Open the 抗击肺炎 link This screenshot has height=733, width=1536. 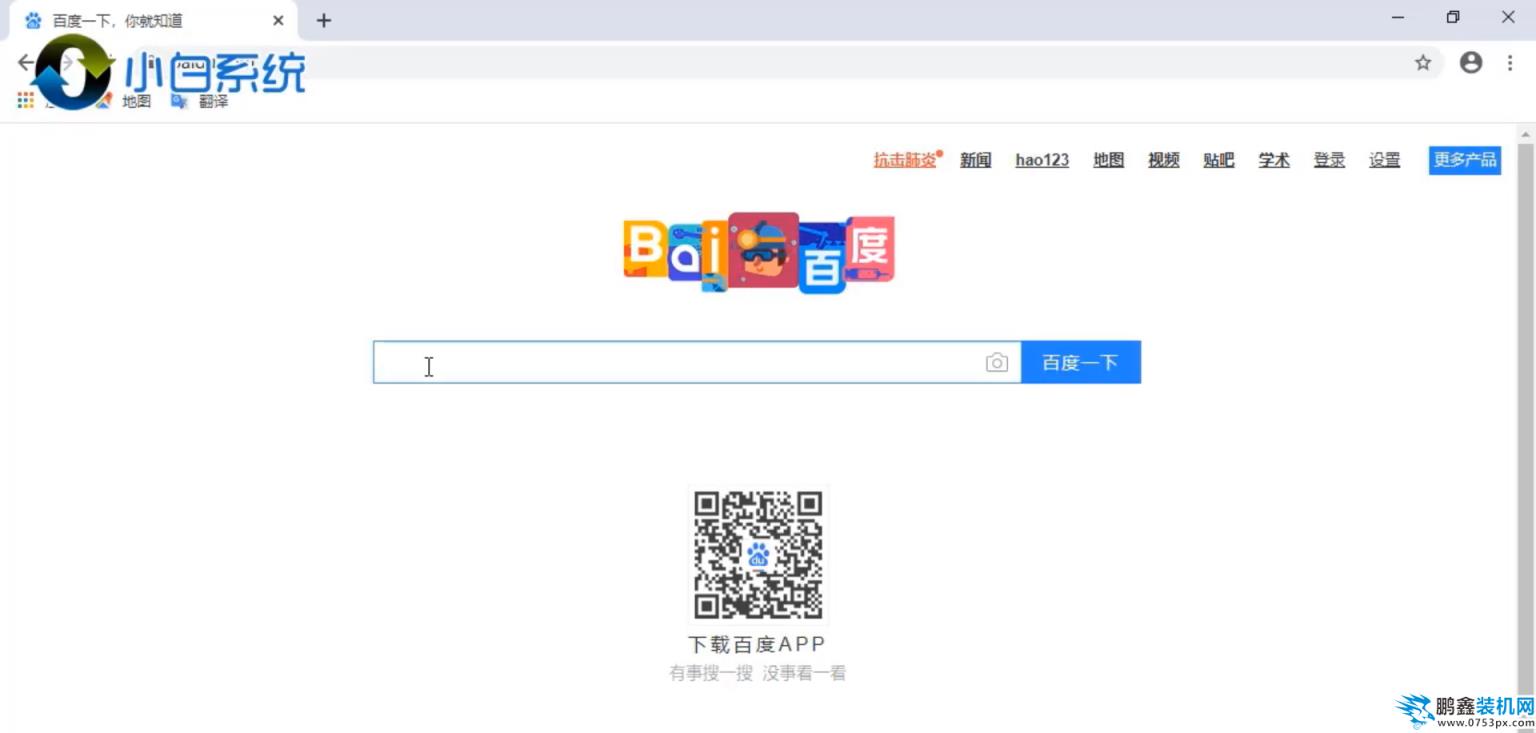(906, 160)
